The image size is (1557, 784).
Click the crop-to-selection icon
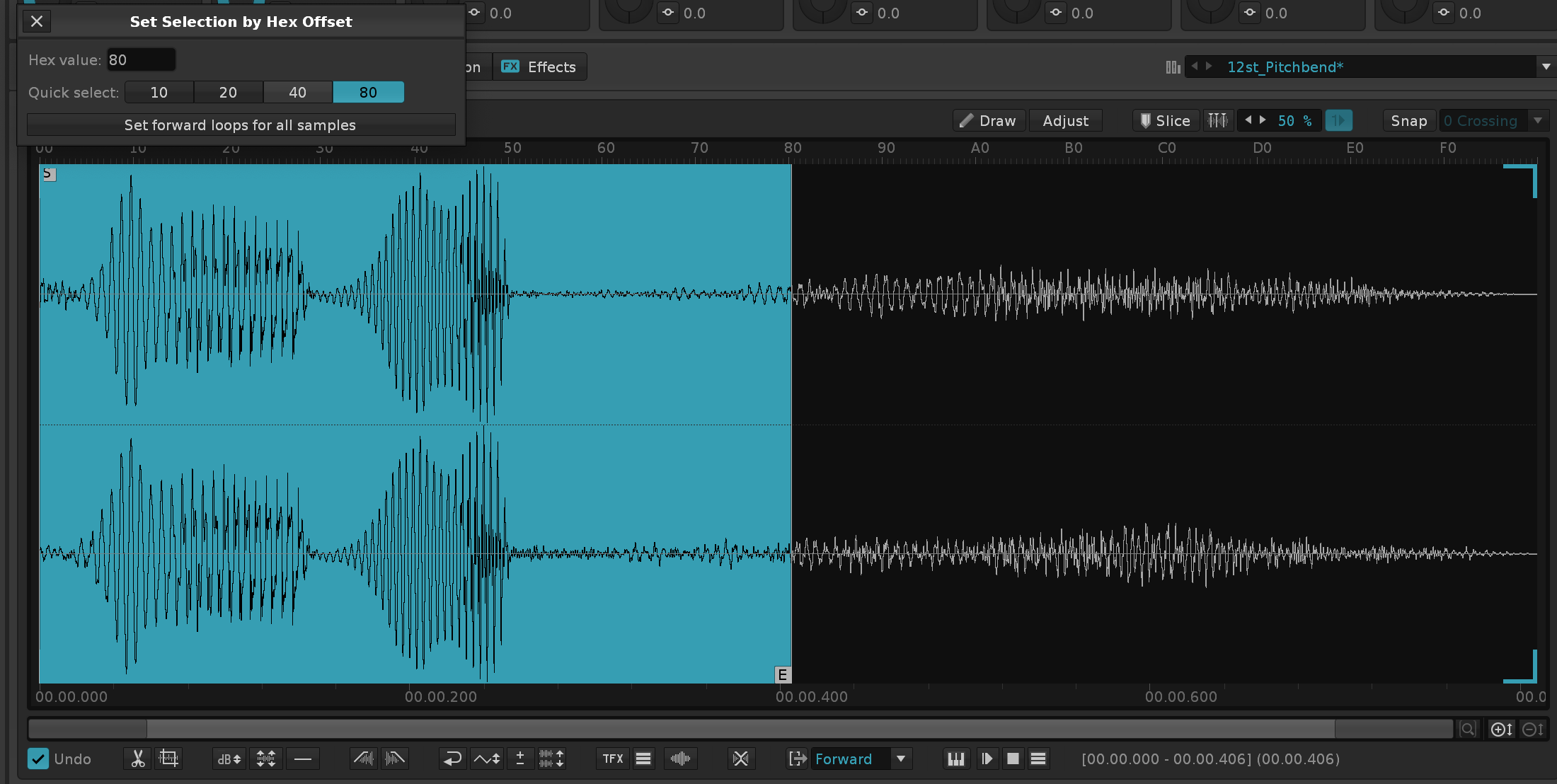tap(168, 759)
